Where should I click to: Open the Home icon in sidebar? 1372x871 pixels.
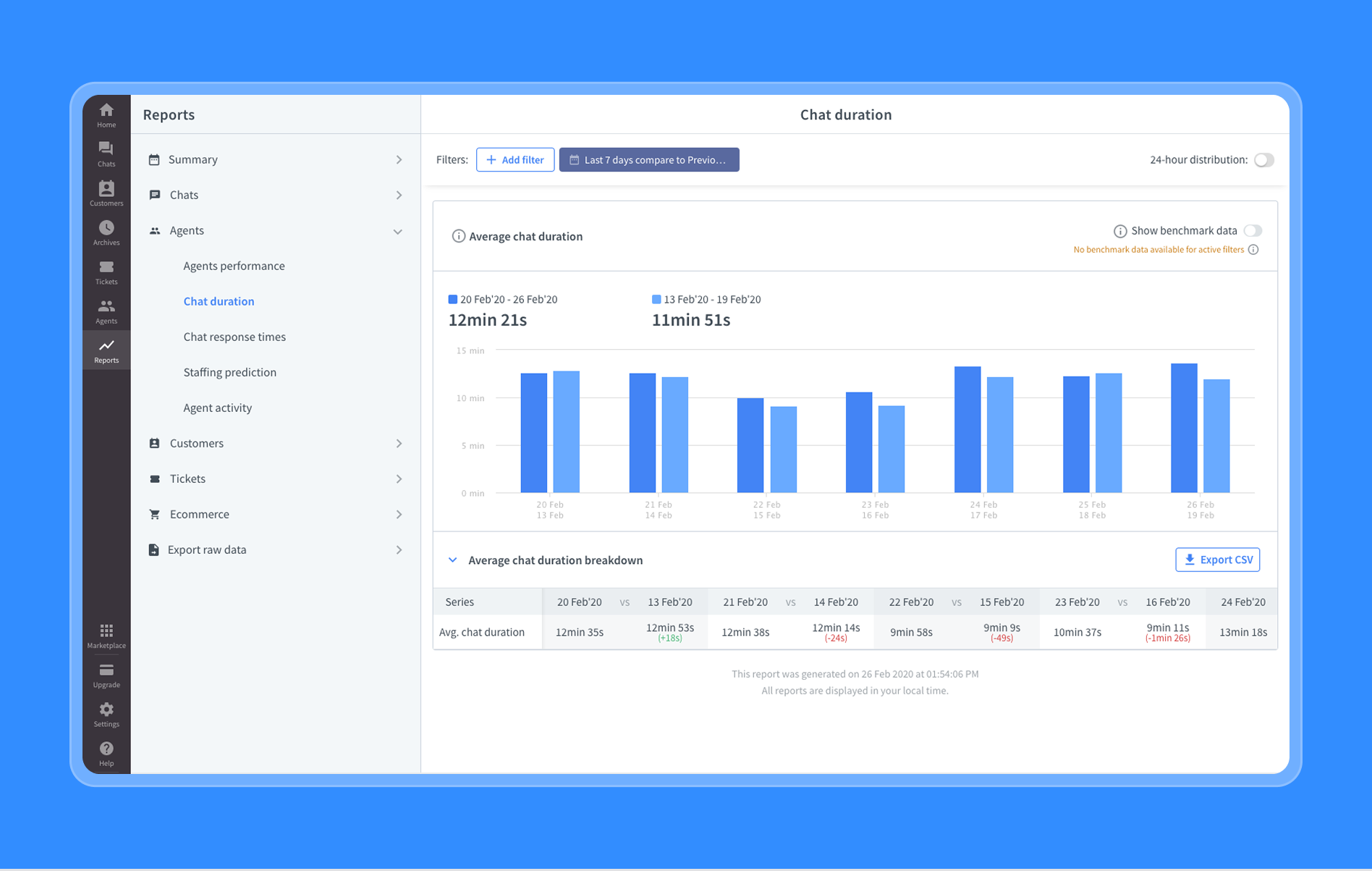106,114
